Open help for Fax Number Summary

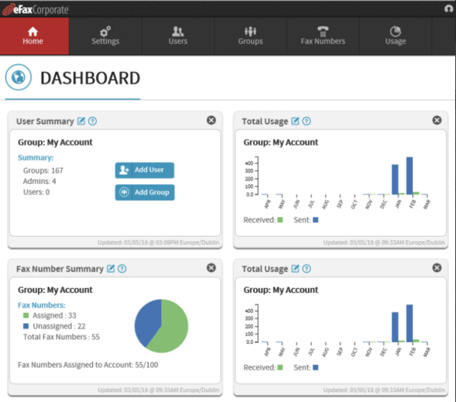[x=122, y=269]
